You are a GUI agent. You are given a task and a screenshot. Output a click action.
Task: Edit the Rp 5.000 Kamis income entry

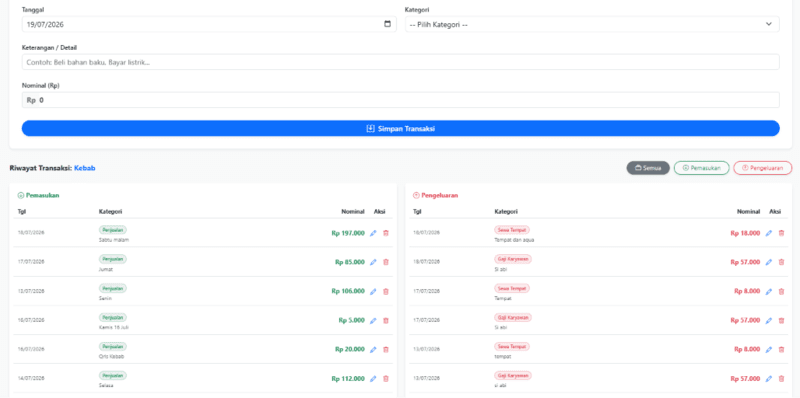373,320
